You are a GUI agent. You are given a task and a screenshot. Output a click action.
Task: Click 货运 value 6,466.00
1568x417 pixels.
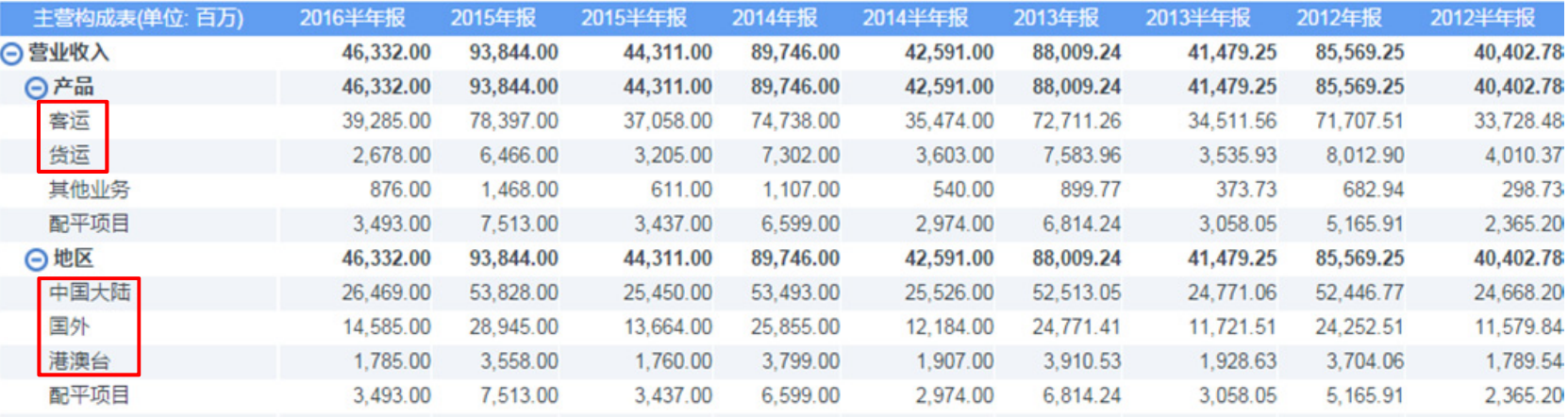point(519,155)
